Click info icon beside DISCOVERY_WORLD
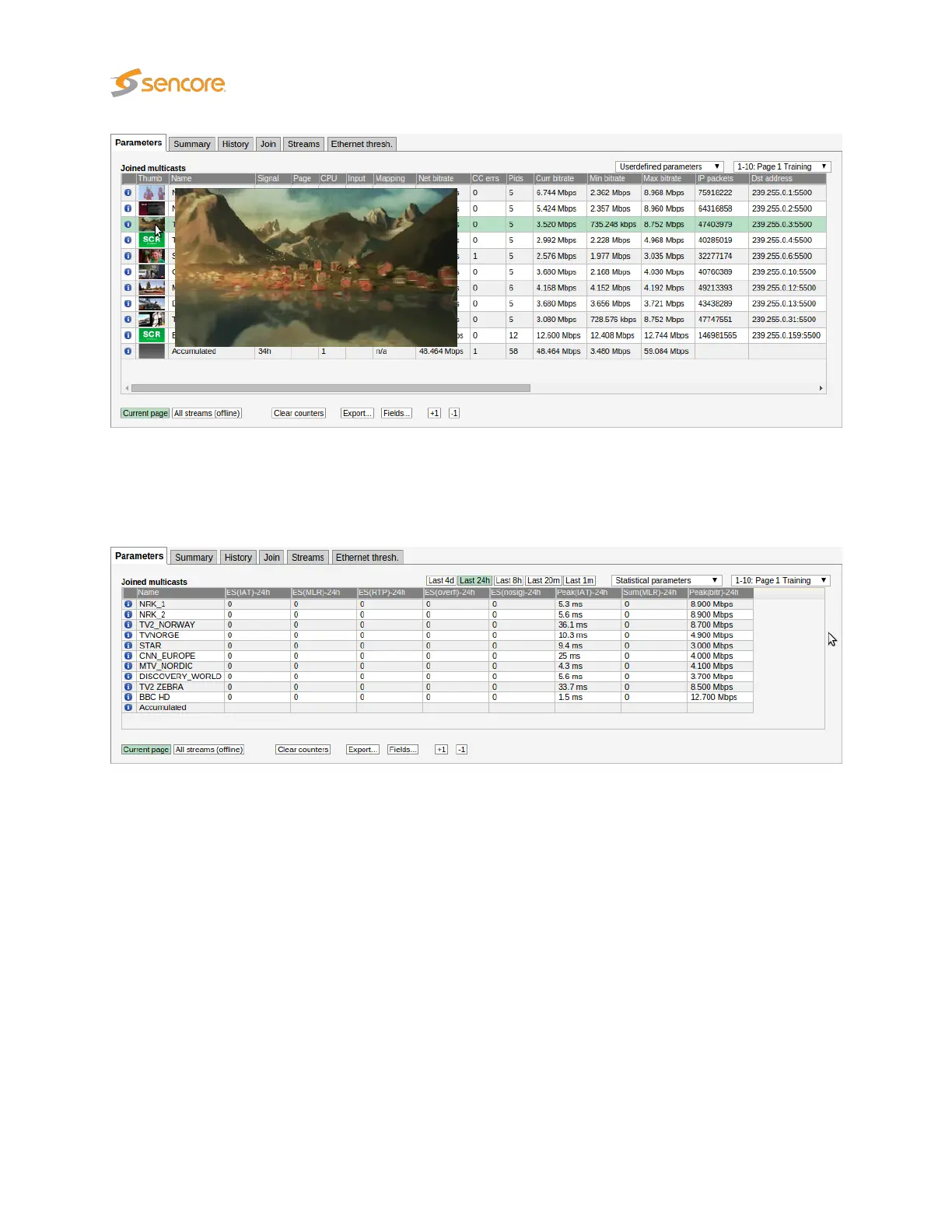 (128, 677)
